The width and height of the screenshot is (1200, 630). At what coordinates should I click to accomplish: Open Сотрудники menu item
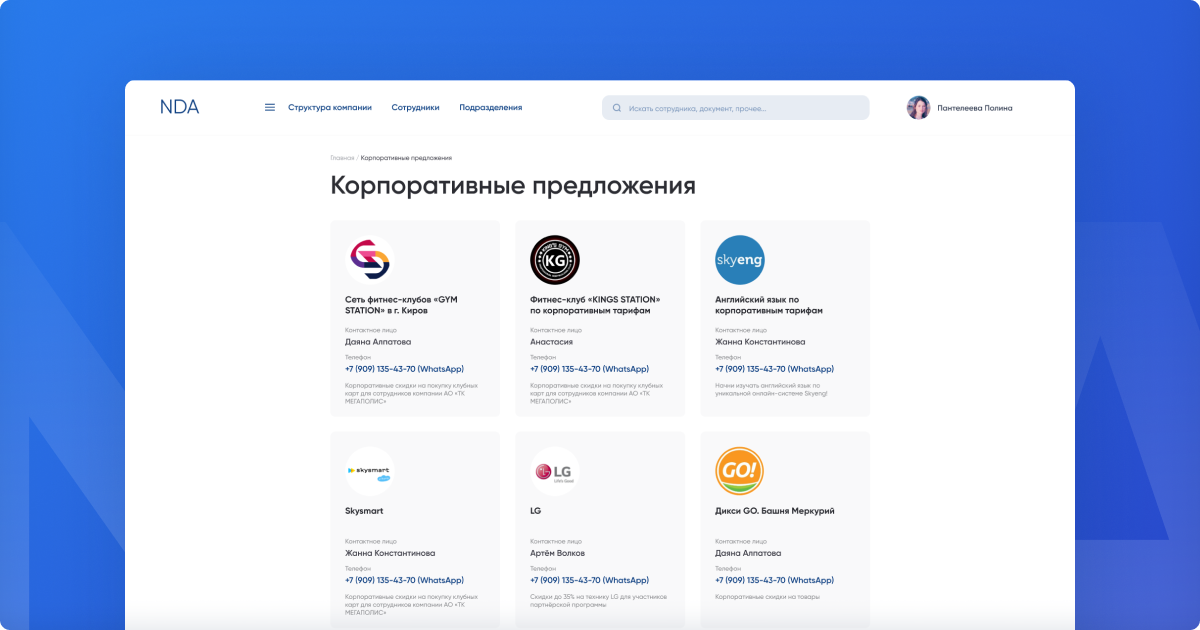point(415,107)
